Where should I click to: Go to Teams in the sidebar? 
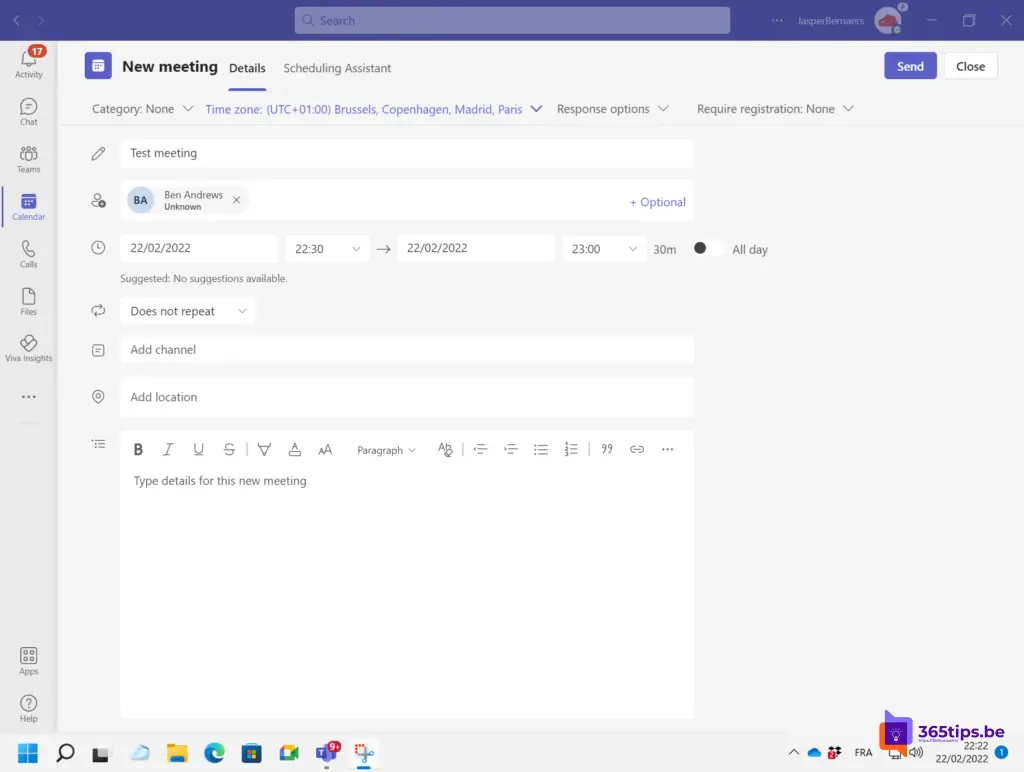coord(29,159)
